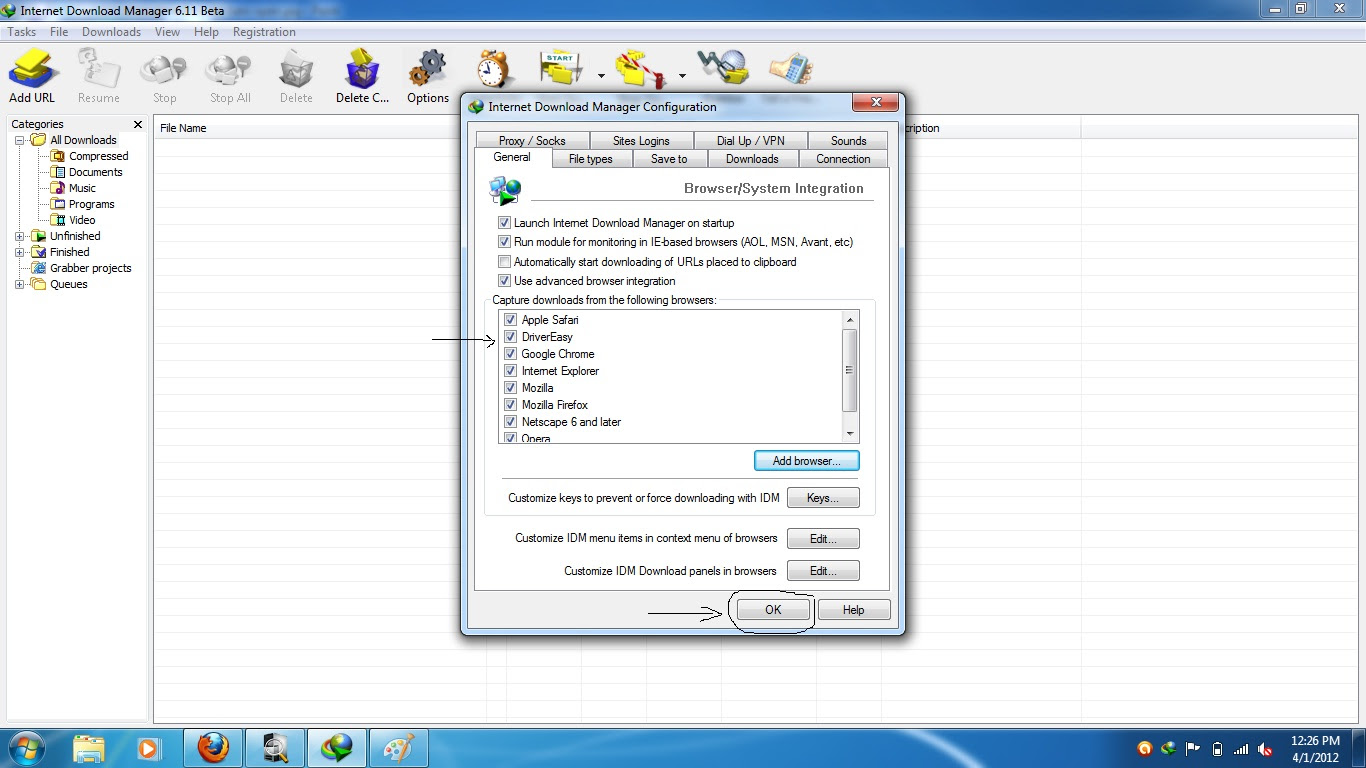Switch to the Sounds tab

coord(848,141)
